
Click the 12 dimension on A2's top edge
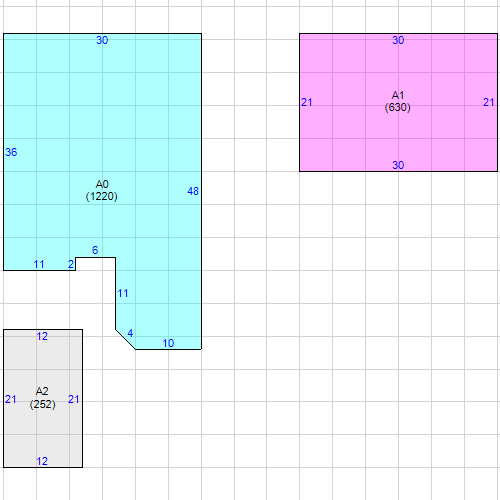point(42,336)
